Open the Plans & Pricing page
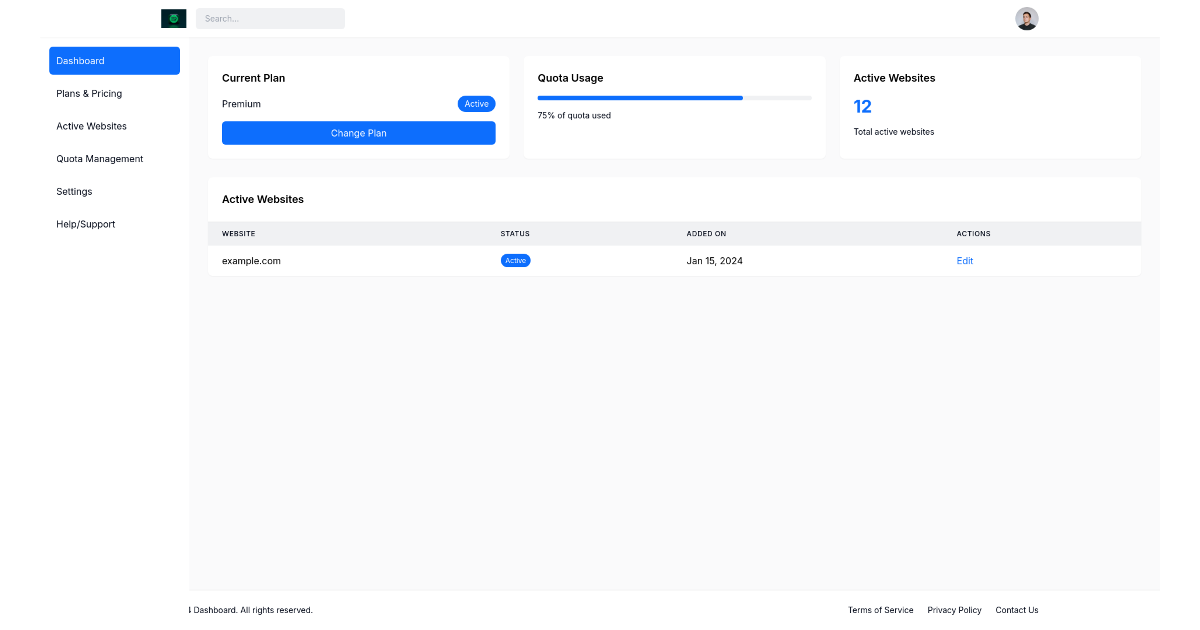This screenshot has height=630, width=1200. coord(89,93)
